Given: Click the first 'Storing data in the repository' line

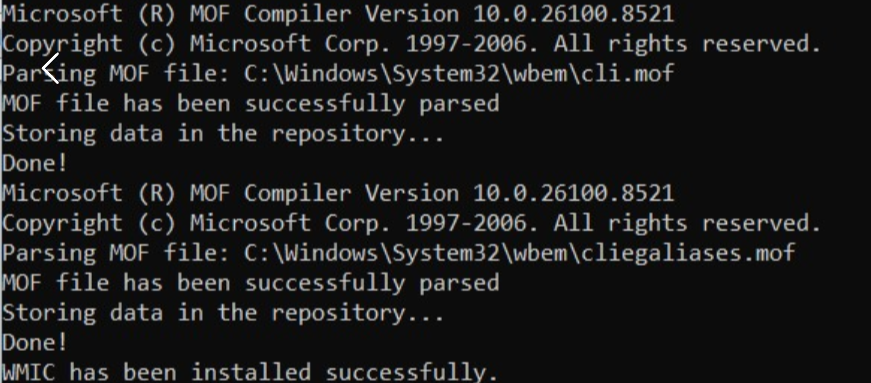Looking at the screenshot, I should (223, 134).
